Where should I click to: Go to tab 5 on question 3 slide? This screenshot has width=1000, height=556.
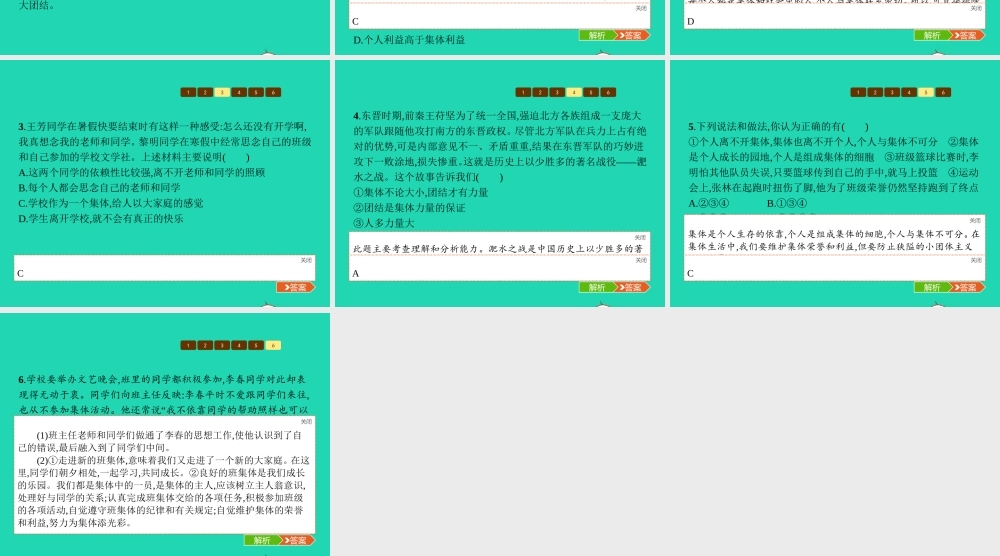pyautogui.click(x=256, y=92)
